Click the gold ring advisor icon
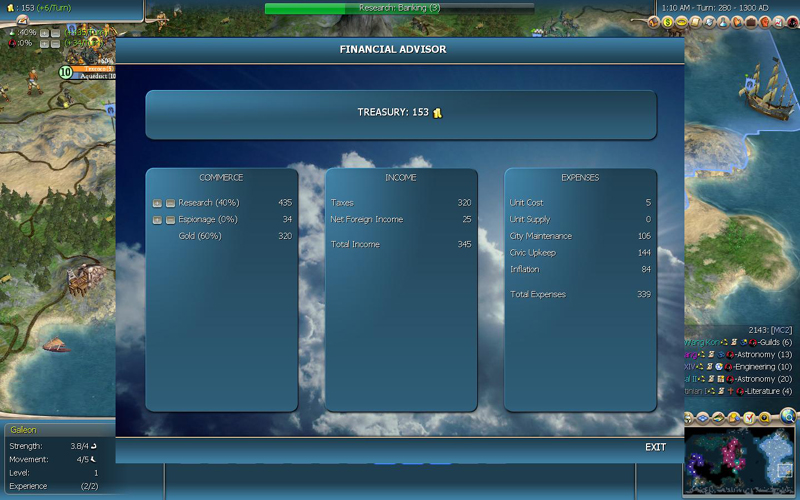Image resolution: width=800 pixels, height=500 pixels. [682, 22]
